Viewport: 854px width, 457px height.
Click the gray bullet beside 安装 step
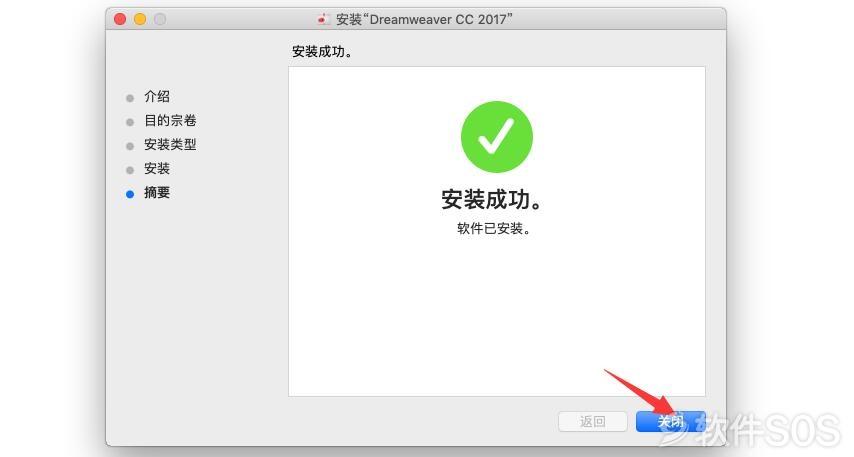point(130,170)
